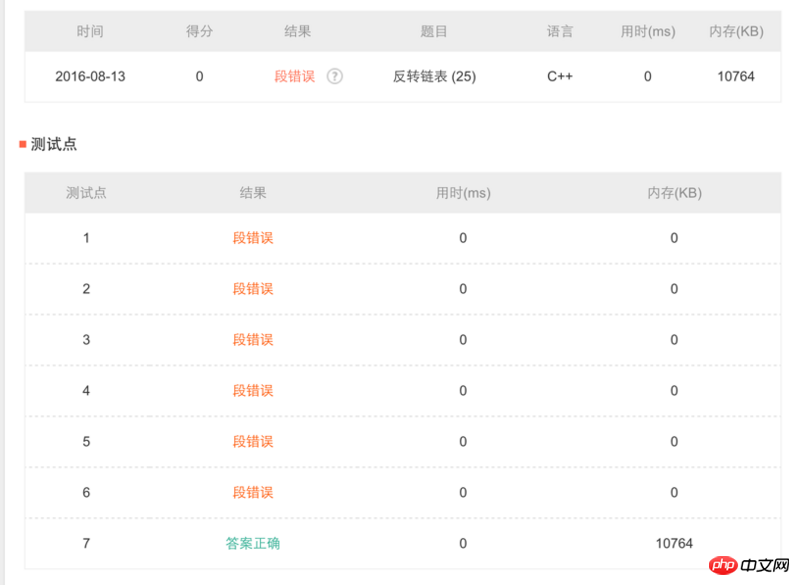Click the 用时(ms) header in test point table
The height and width of the screenshot is (585, 800).
pyautogui.click(x=463, y=193)
